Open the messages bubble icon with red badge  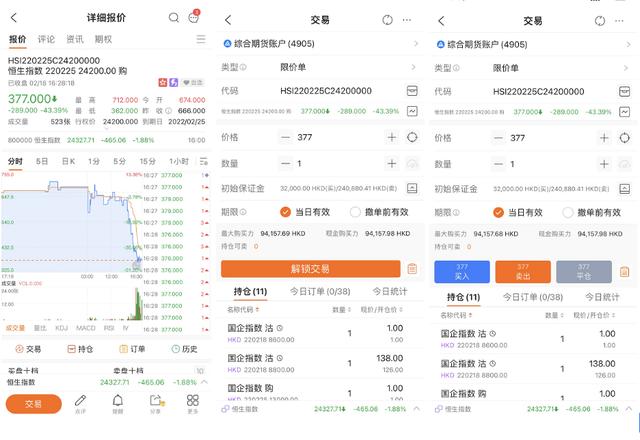pos(193,17)
